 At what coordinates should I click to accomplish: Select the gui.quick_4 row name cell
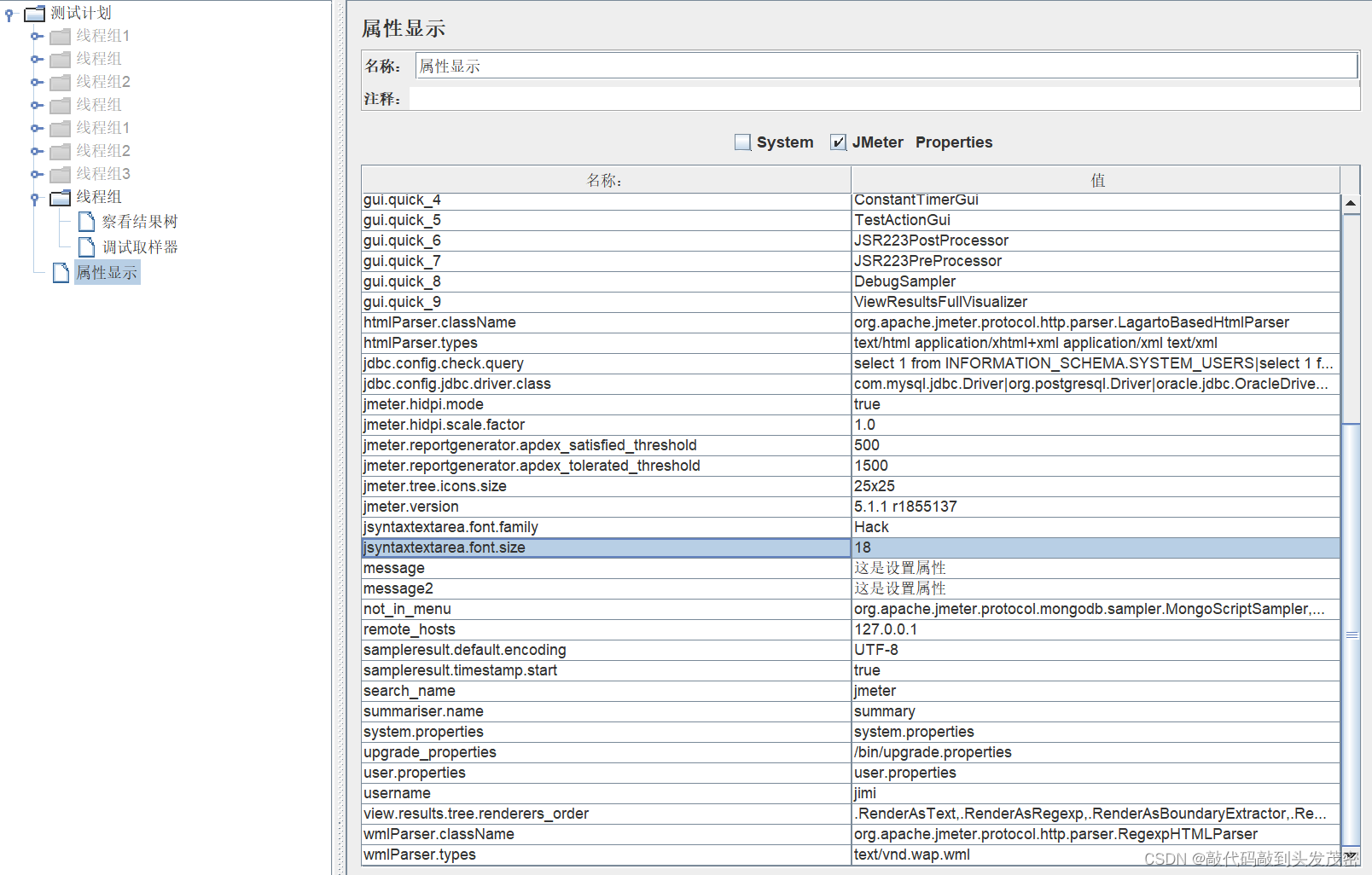point(606,200)
